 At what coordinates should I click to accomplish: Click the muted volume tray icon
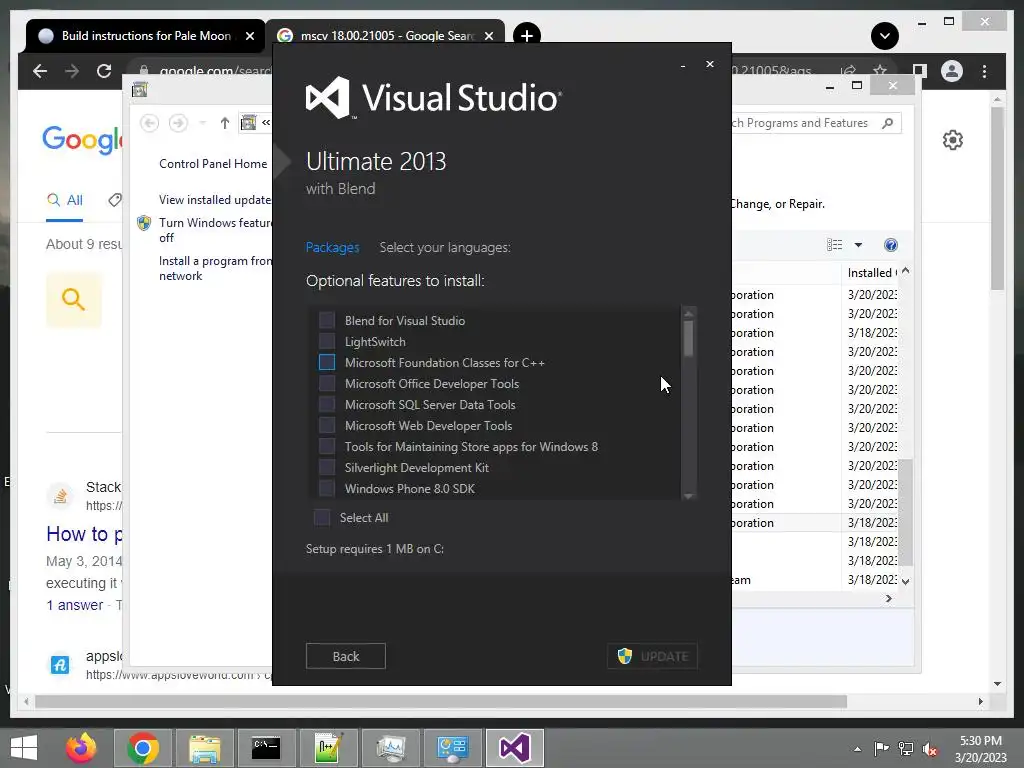pyautogui.click(x=930, y=749)
